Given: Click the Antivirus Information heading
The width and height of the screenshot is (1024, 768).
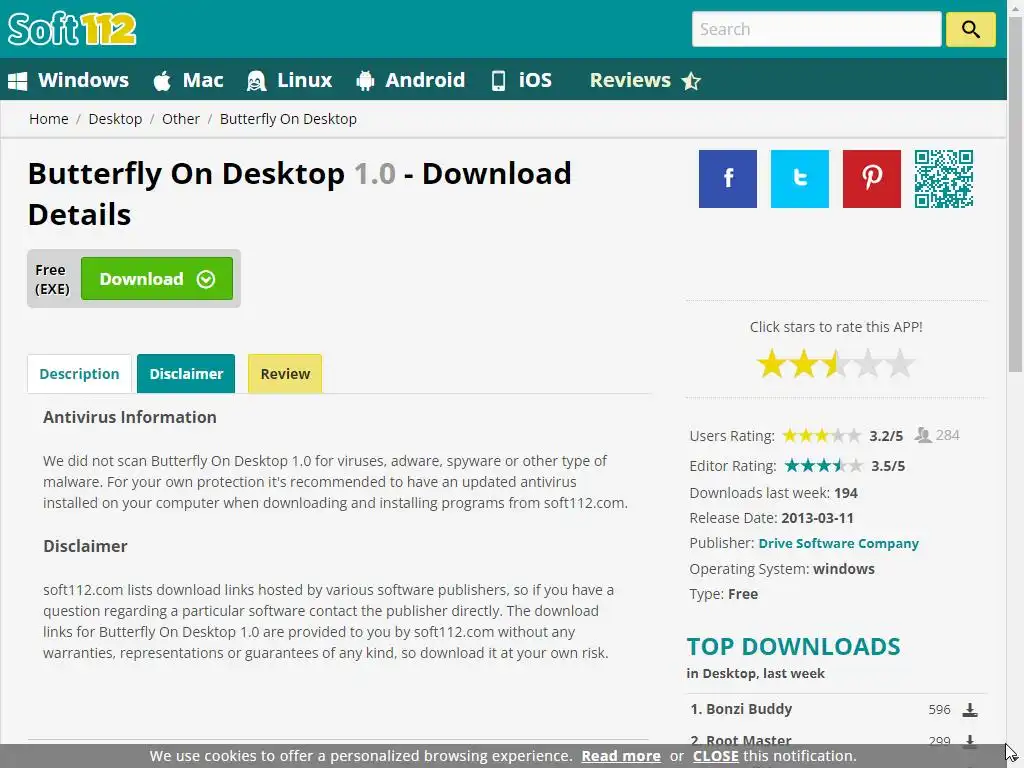Looking at the screenshot, I should tap(129, 417).
